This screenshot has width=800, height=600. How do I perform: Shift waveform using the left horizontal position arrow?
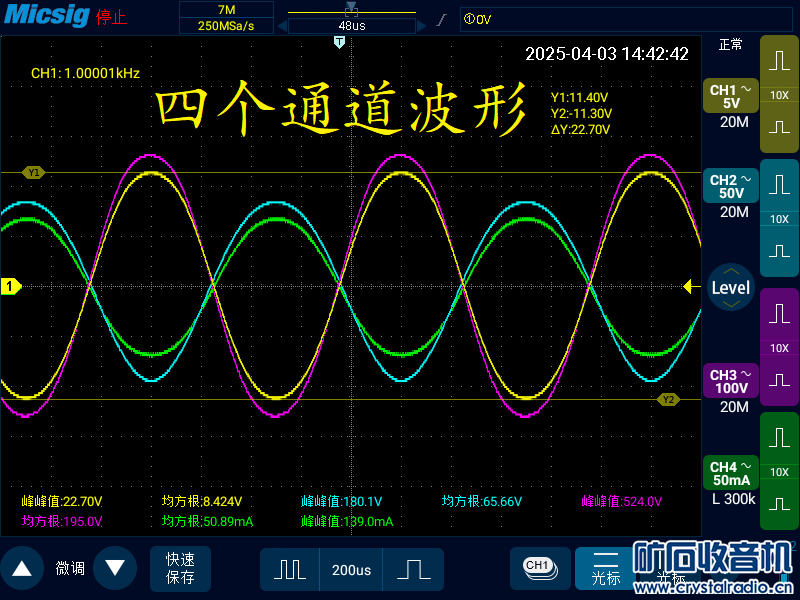[x=282, y=26]
